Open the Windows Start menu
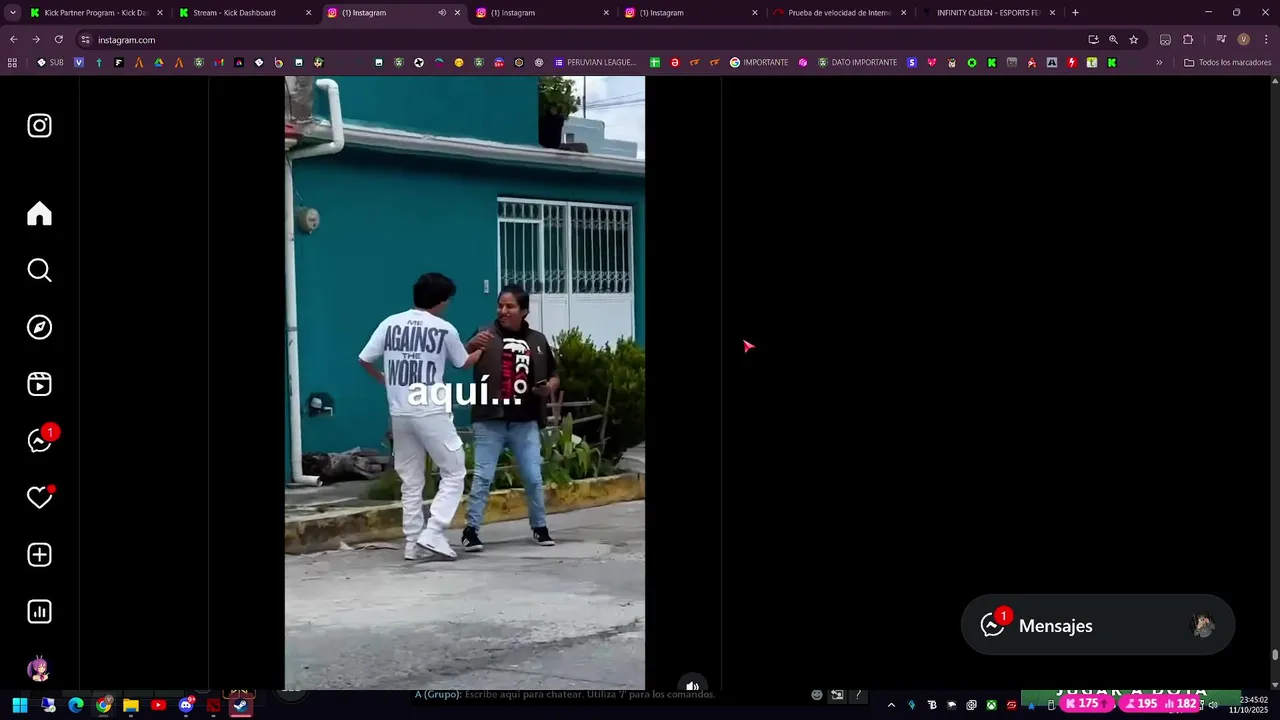 (19, 705)
